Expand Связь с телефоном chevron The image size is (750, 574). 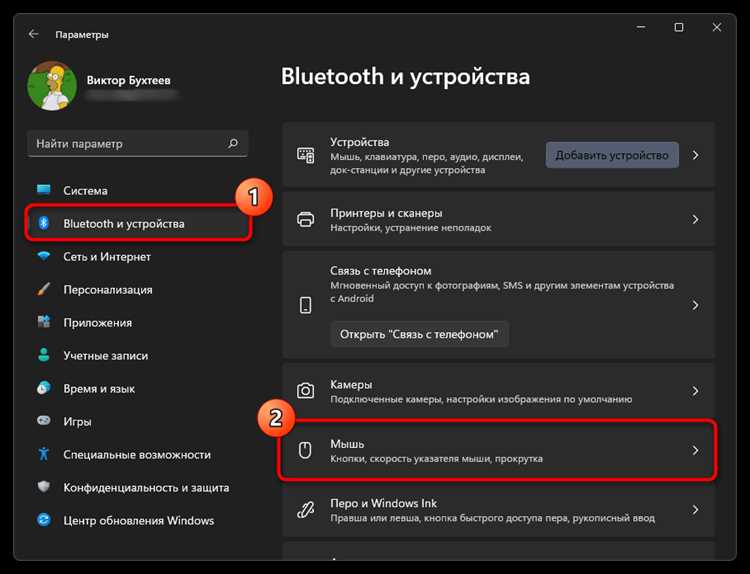pos(695,305)
